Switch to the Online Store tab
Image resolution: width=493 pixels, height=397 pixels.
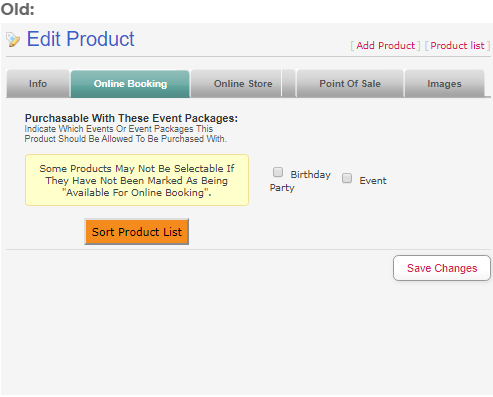click(236, 83)
